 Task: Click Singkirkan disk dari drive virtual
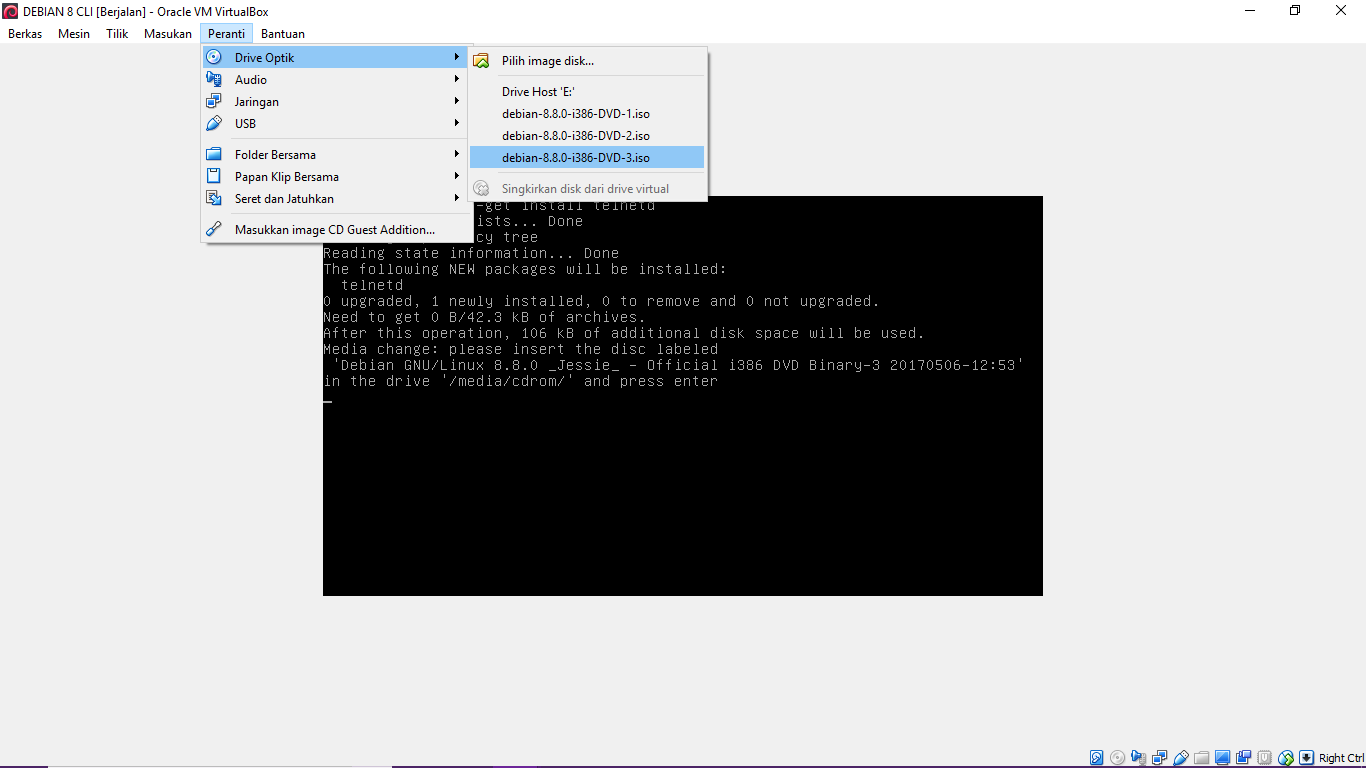588,188
